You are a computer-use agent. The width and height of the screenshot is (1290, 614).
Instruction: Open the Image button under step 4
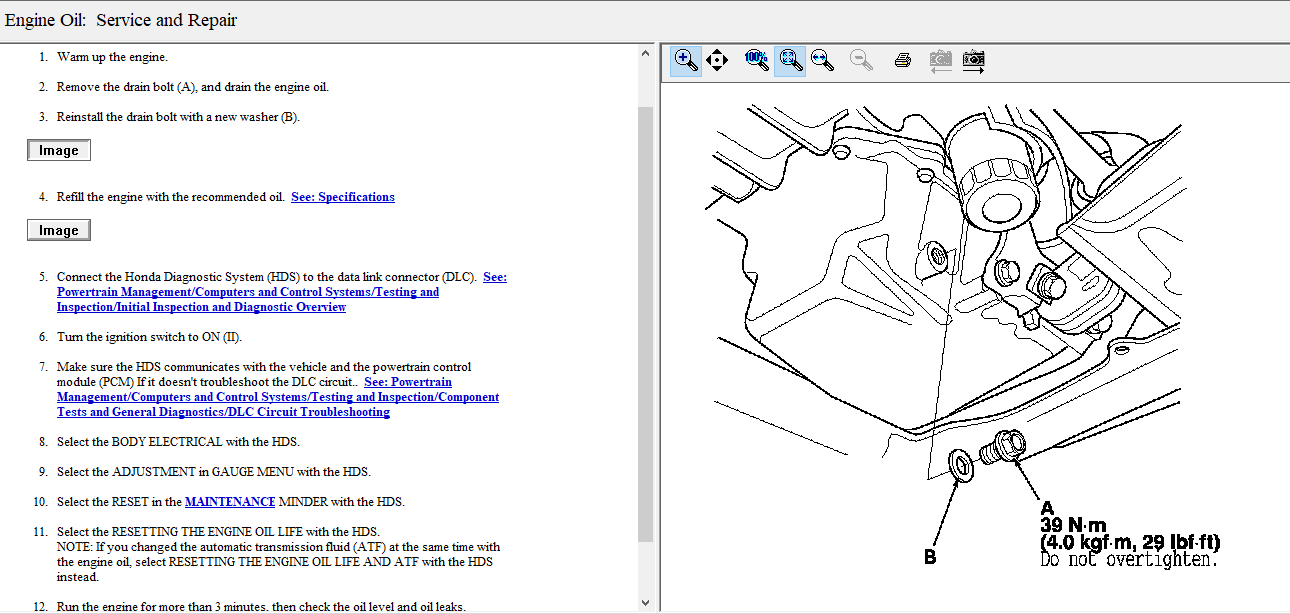[x=59, y=230]
